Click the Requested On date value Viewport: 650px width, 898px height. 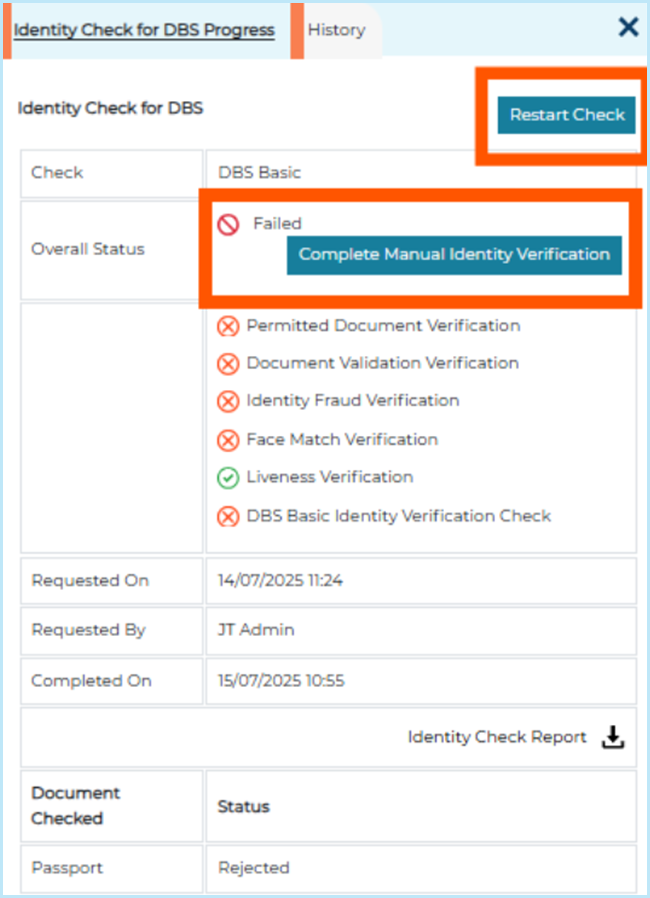280,581
